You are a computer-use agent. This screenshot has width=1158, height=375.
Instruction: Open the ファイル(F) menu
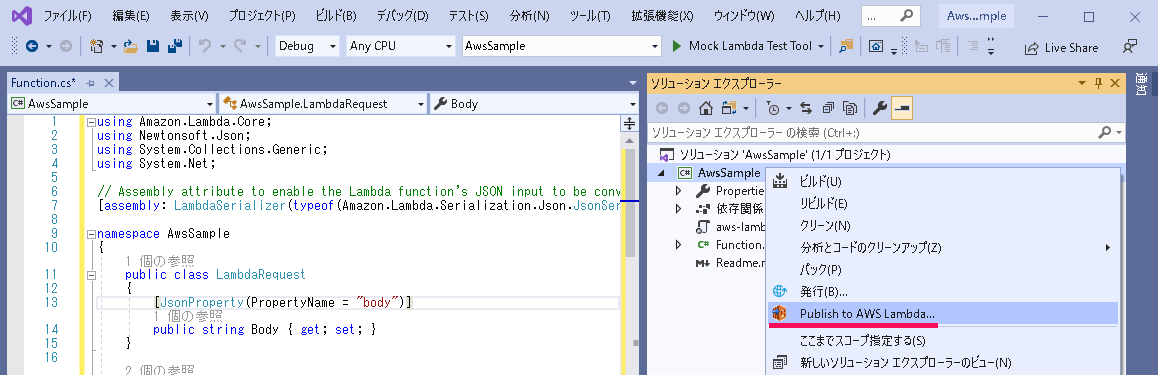pos(68,16)
